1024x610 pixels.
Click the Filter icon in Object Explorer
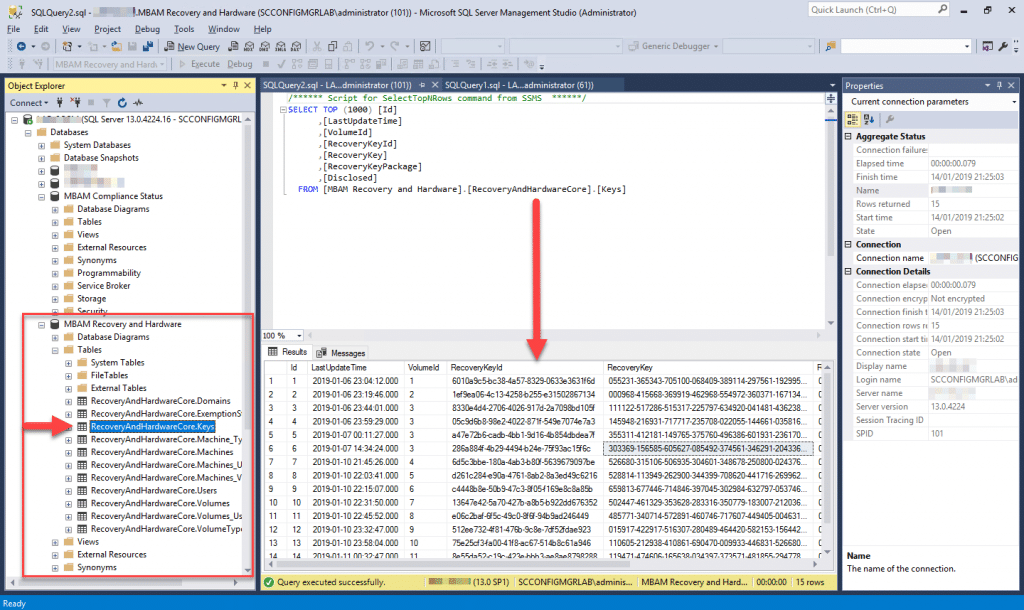[x=106, y=102]
